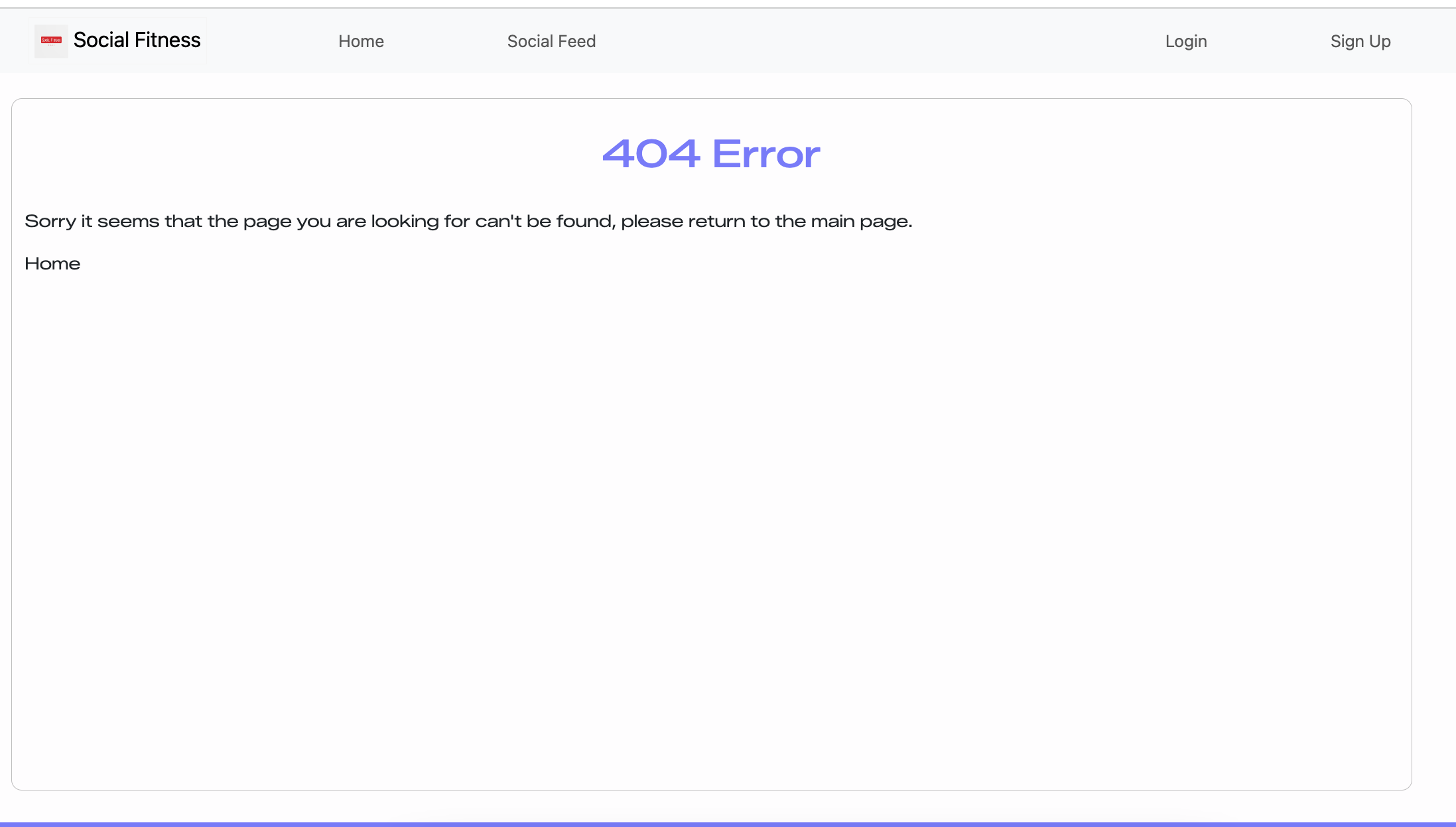
Task: Click the error description sentence
Action: (468, 221)
